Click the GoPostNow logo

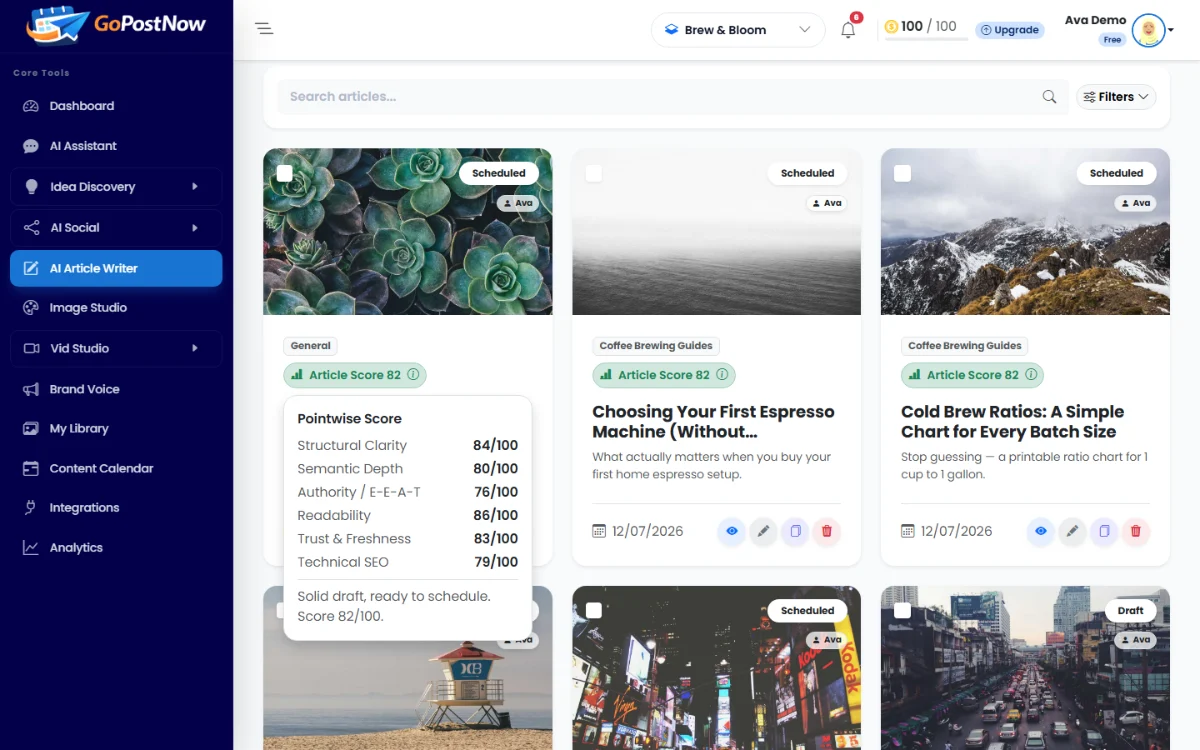pos(116,24)
